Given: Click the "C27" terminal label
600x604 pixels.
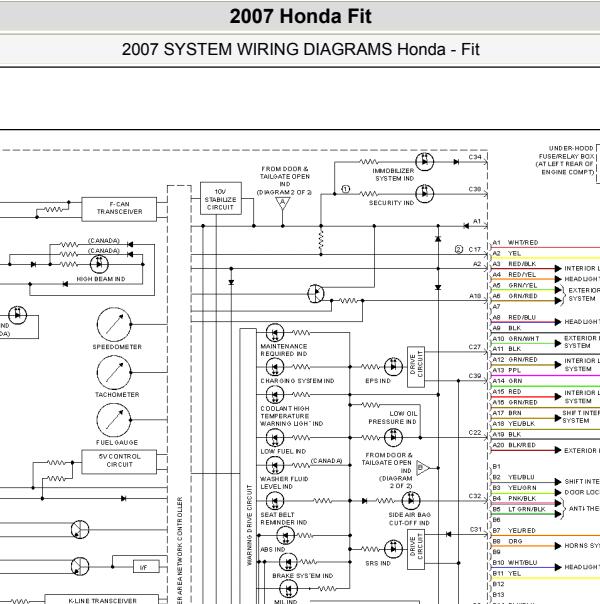Looking at the screenshot, I should point(474,347).
